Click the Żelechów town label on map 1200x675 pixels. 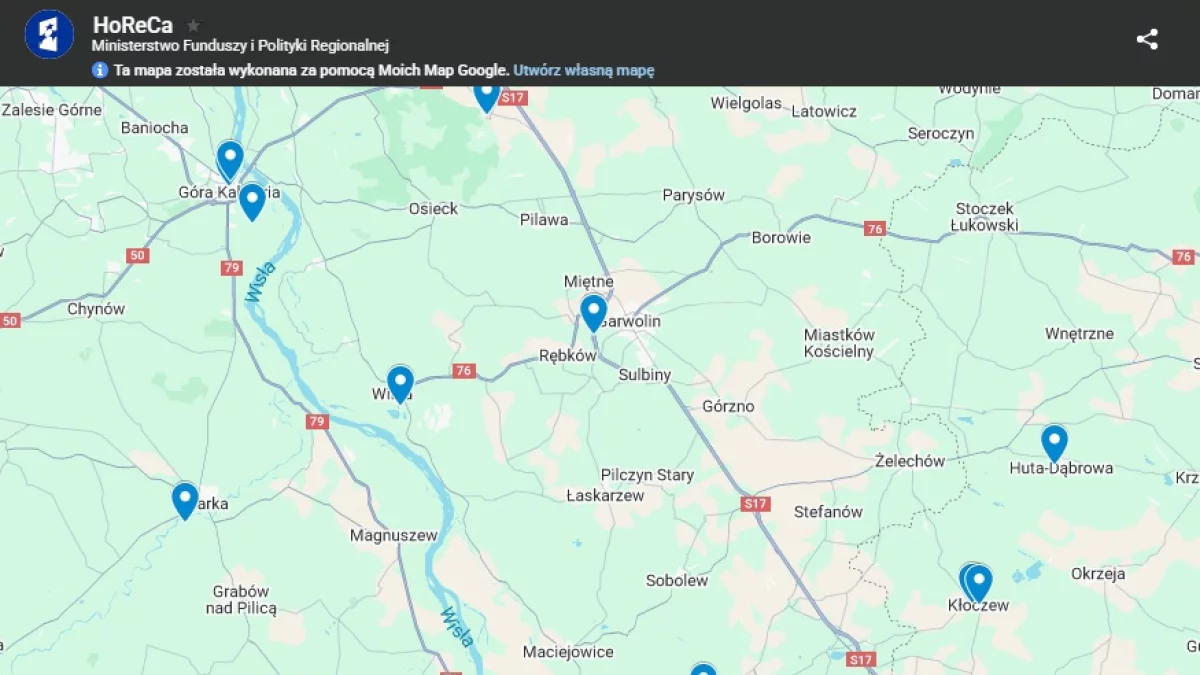(909, 461)
